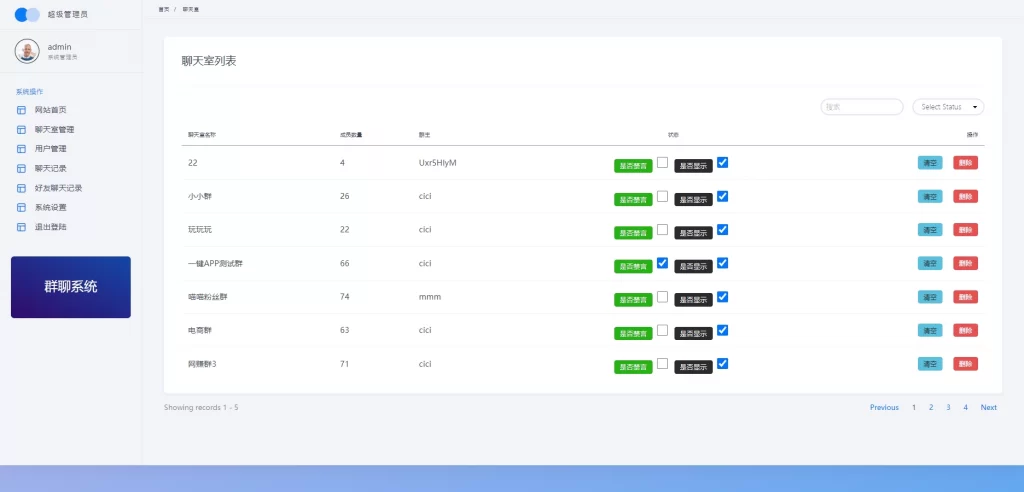Viewport: 1024px width, 492px height.
Task: Open 好友聊天记录 in the sidebar menu
Action: 58,188
